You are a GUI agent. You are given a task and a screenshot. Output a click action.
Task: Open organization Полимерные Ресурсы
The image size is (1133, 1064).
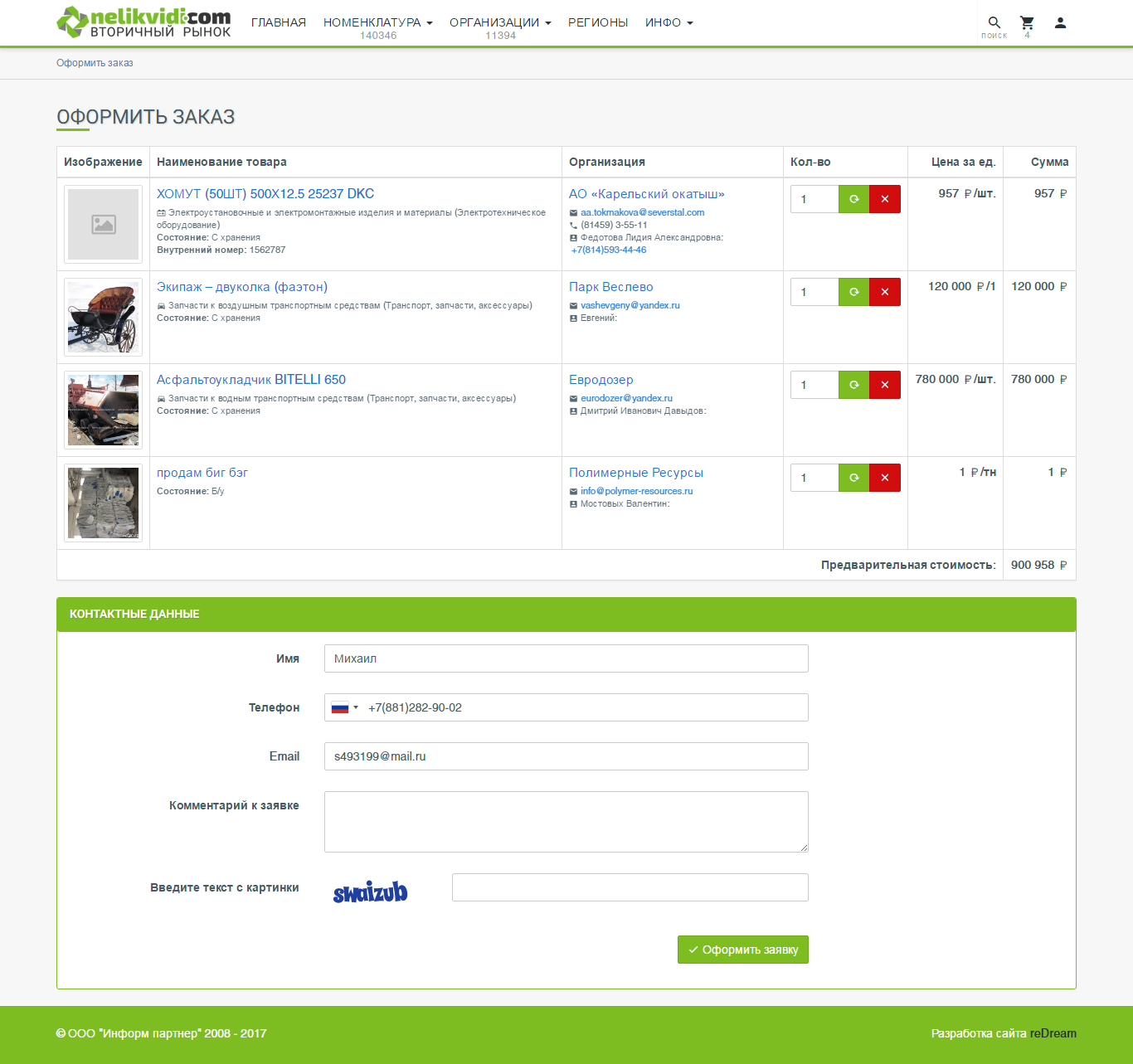(636, 473)
